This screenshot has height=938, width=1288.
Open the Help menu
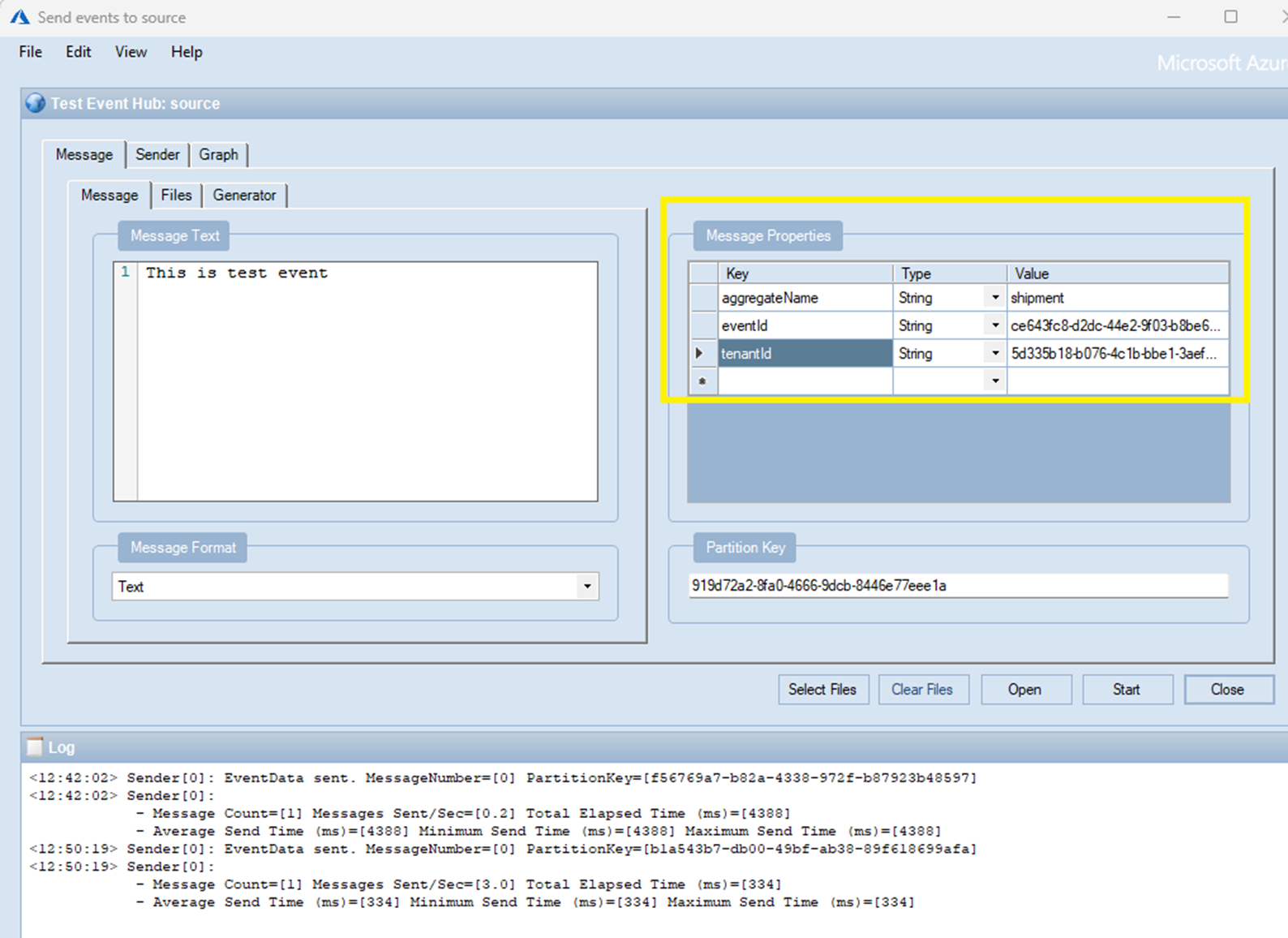coord(187,52)
